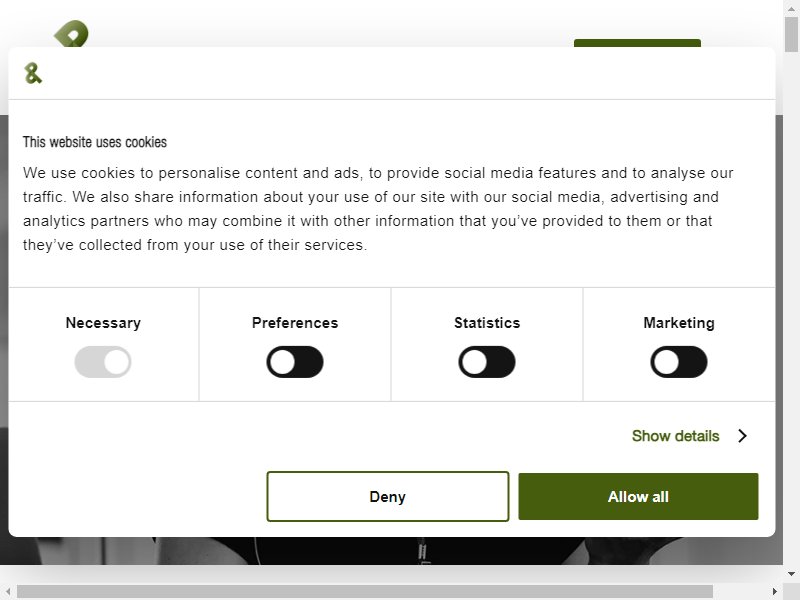Click the Allow all button
This screenshot has height=600, width=800.
(x=638, y=496)
